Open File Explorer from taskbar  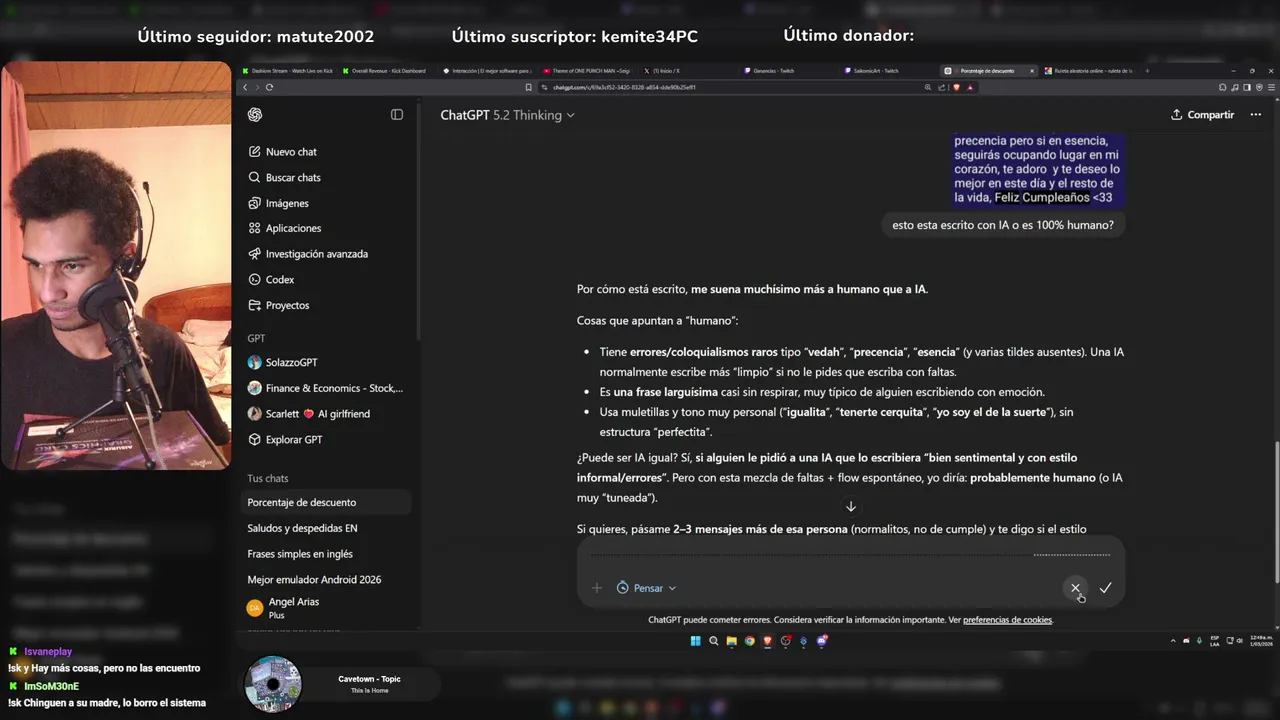[x=732, y=641]
